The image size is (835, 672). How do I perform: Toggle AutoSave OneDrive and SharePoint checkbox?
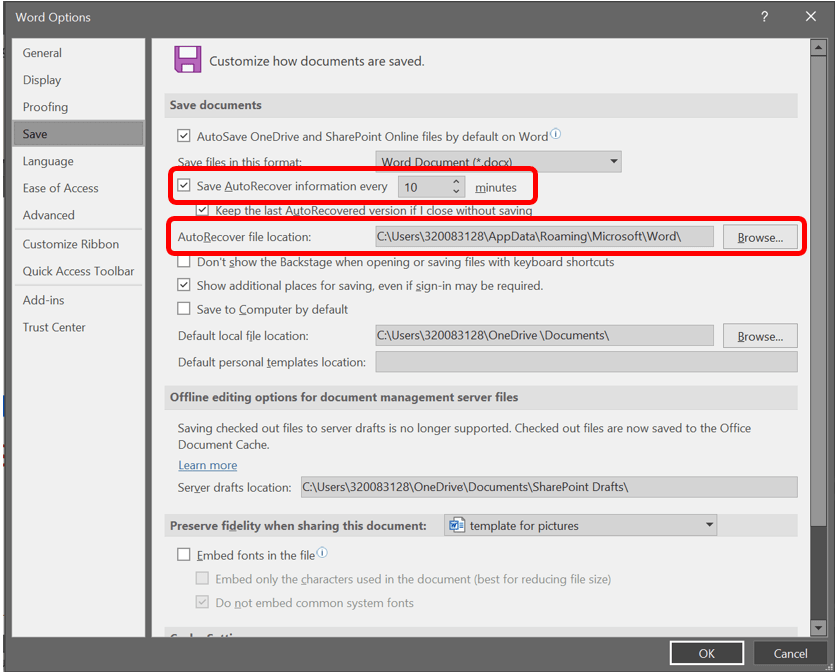point(184,136)
